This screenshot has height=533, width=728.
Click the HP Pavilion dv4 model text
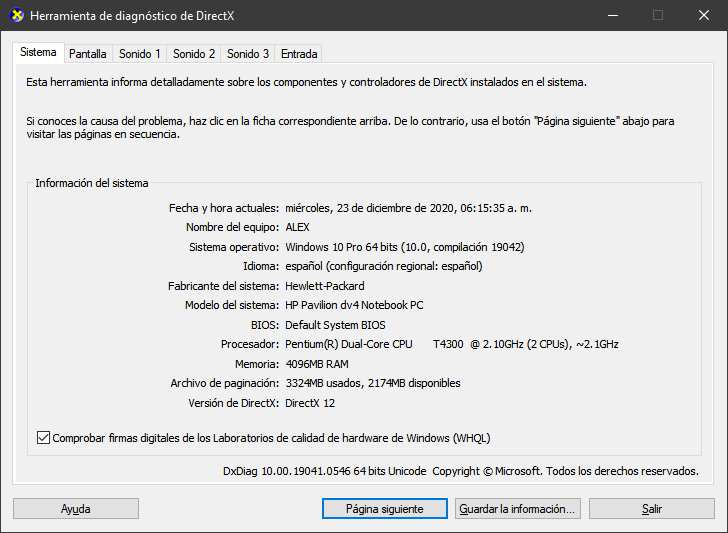click(x=354, y=305)
